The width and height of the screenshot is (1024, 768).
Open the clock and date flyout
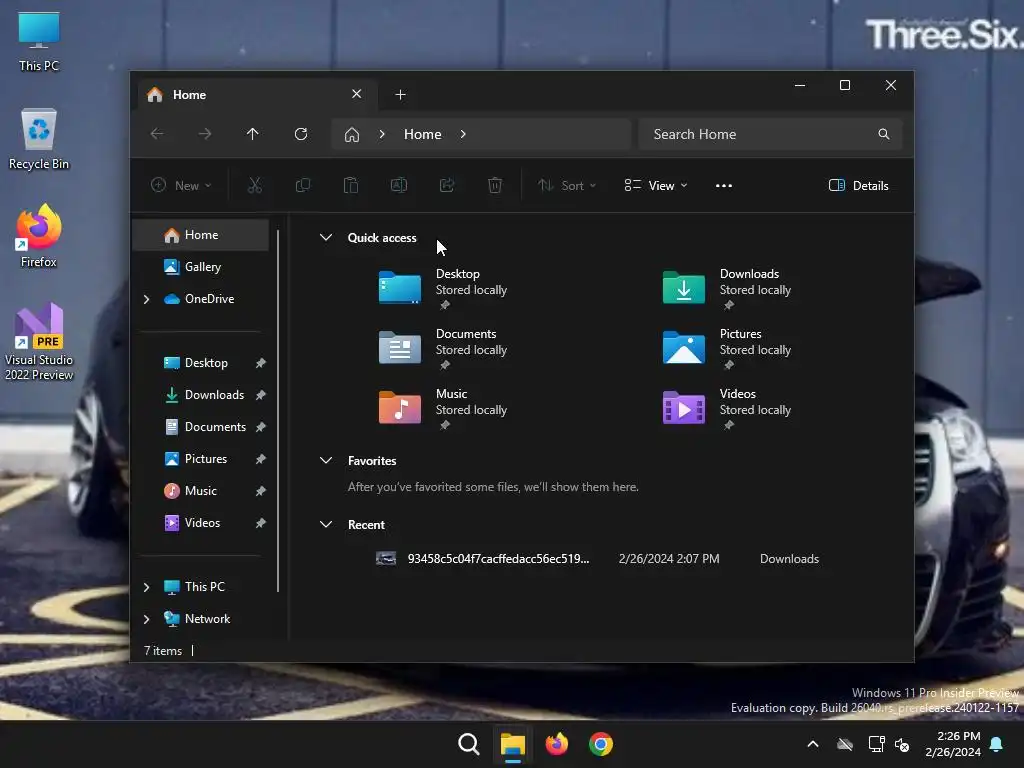(x=953, y=744)
